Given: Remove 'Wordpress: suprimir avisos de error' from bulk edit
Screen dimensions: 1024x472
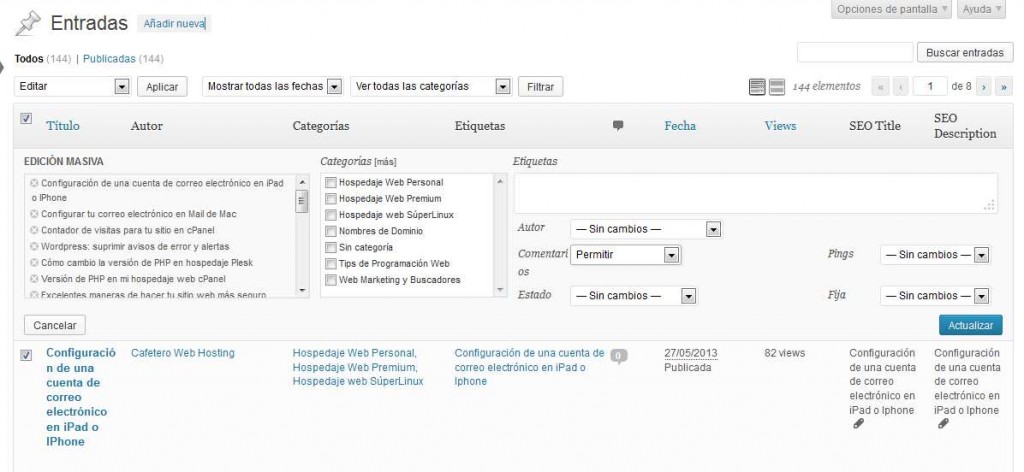Looking at the screenshot, I should point(35,247).
